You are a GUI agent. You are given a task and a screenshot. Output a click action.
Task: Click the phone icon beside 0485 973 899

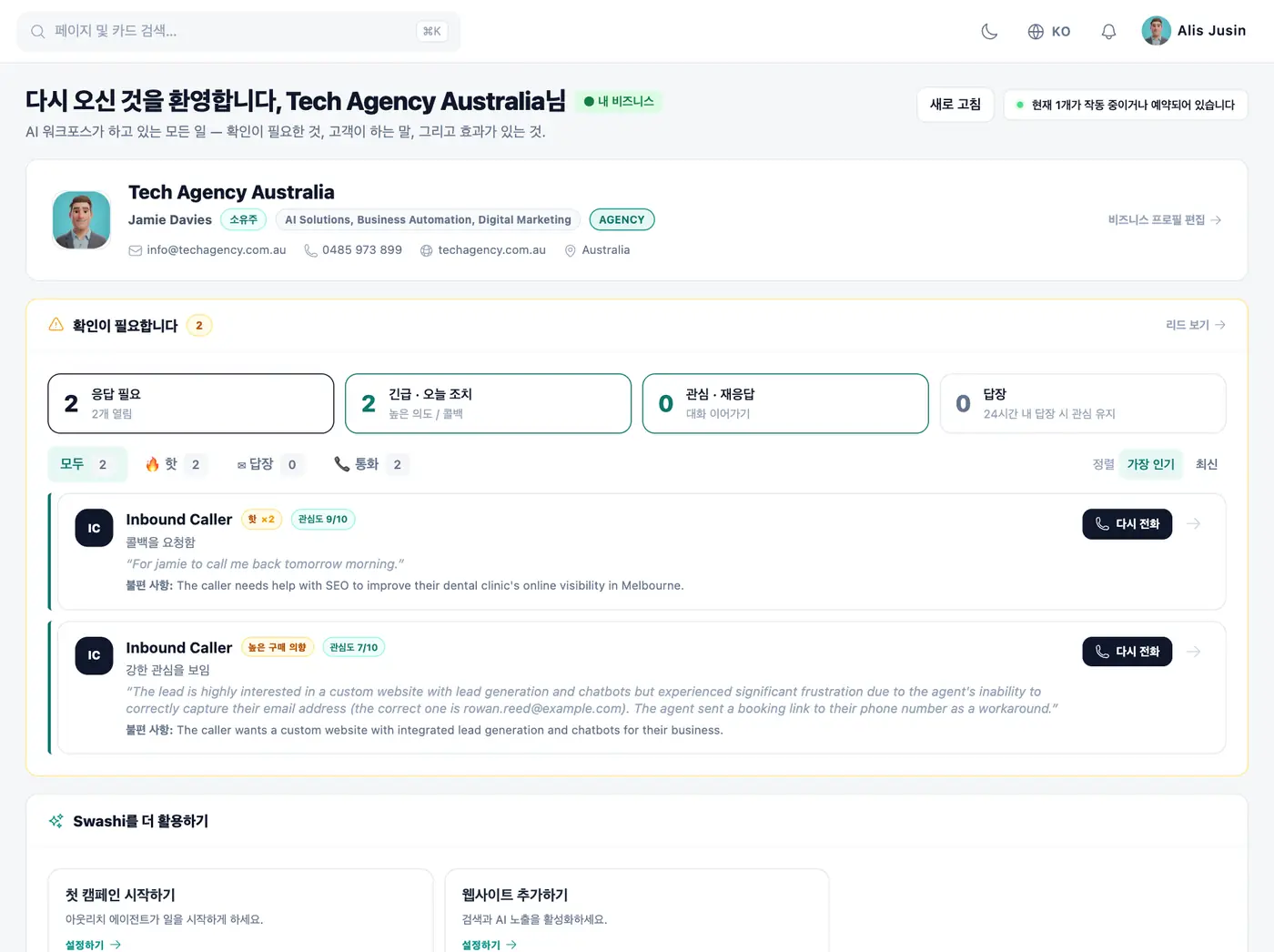tap(310, 250)
